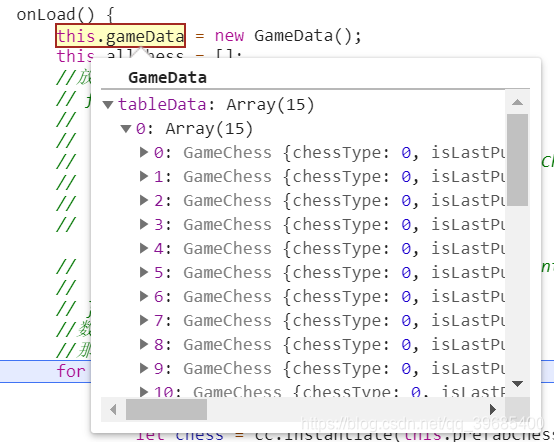Expand GameChess entry 1
The image size is (554, 442).
144,176
